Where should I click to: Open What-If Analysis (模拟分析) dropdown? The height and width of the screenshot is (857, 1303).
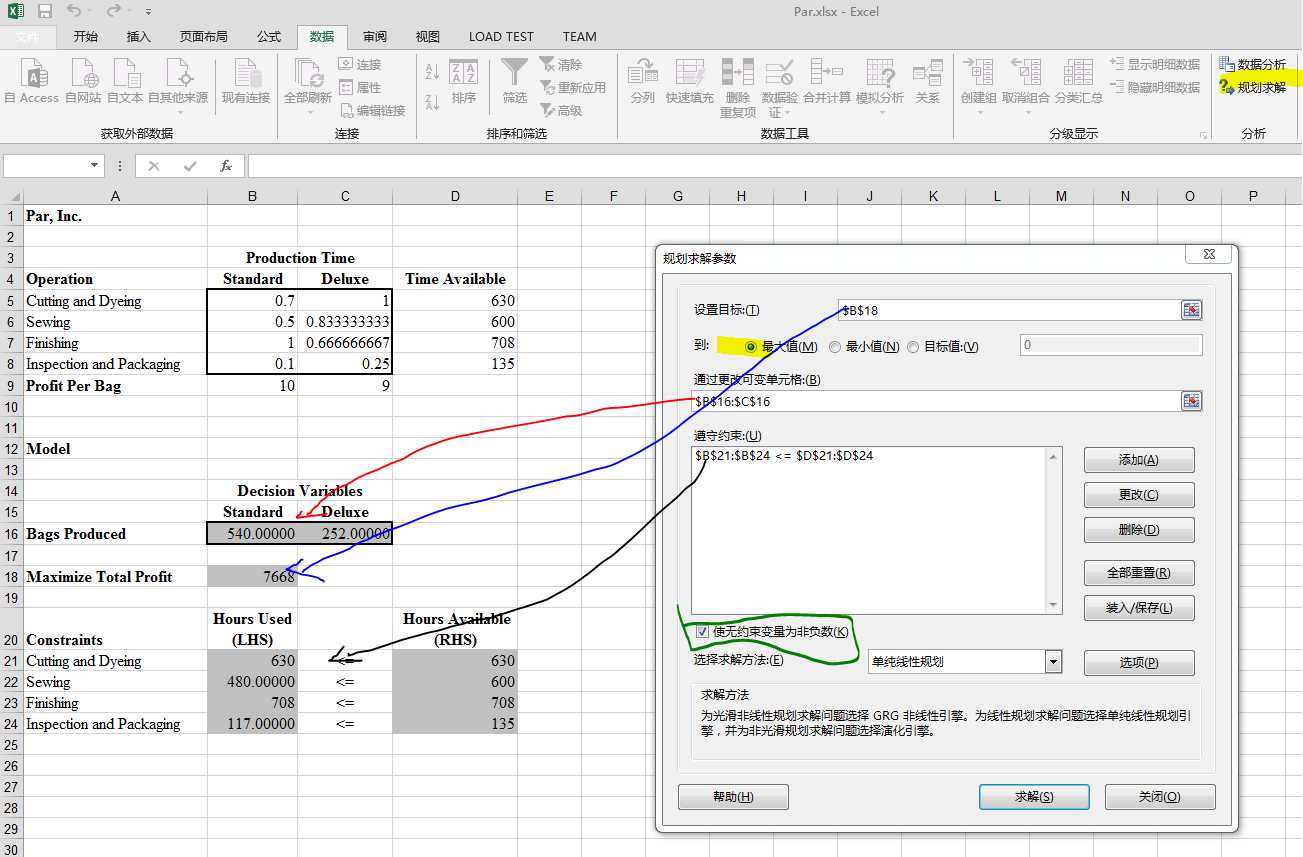[x=880, y=87]
